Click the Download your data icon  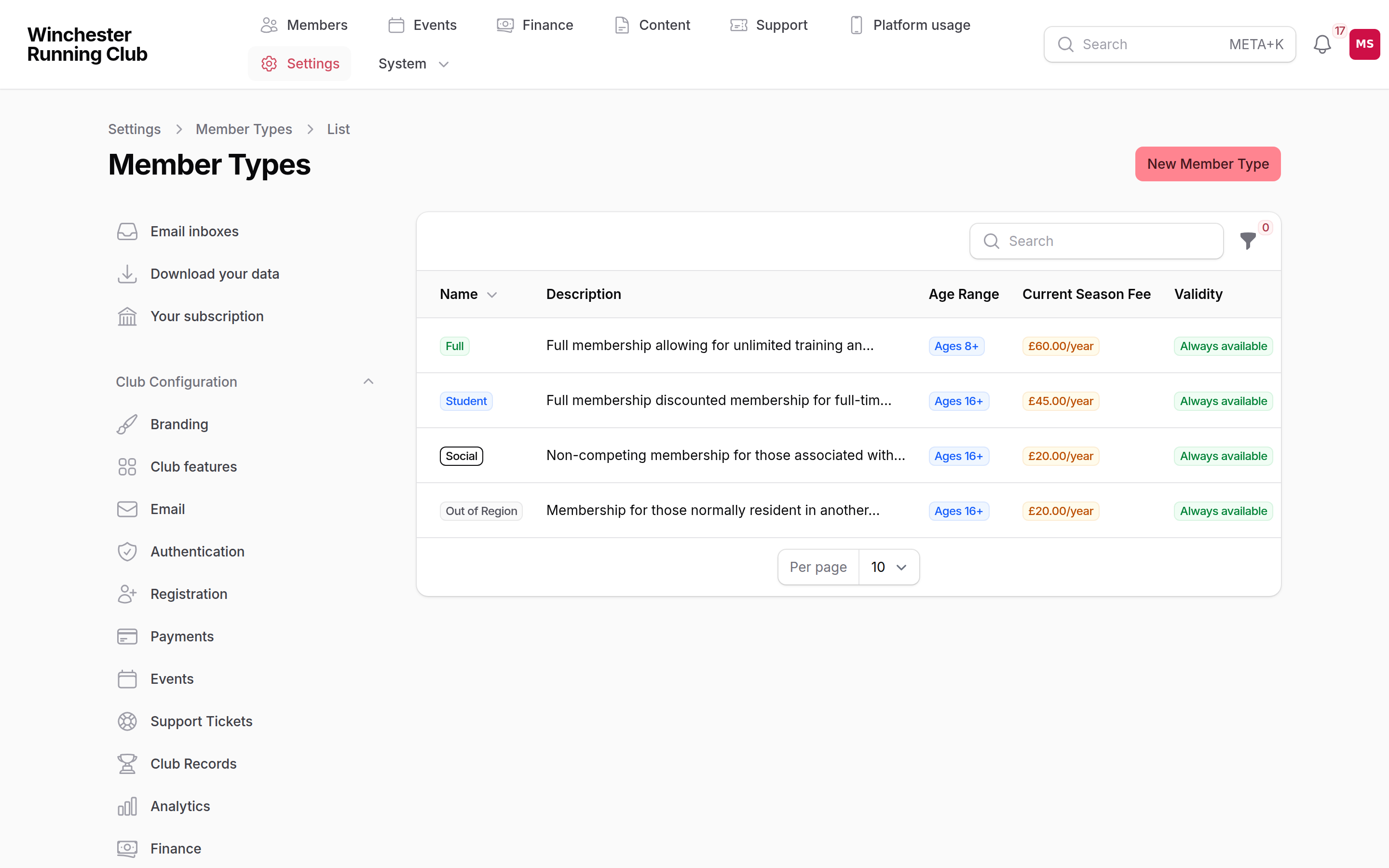[x=127, y=274]
